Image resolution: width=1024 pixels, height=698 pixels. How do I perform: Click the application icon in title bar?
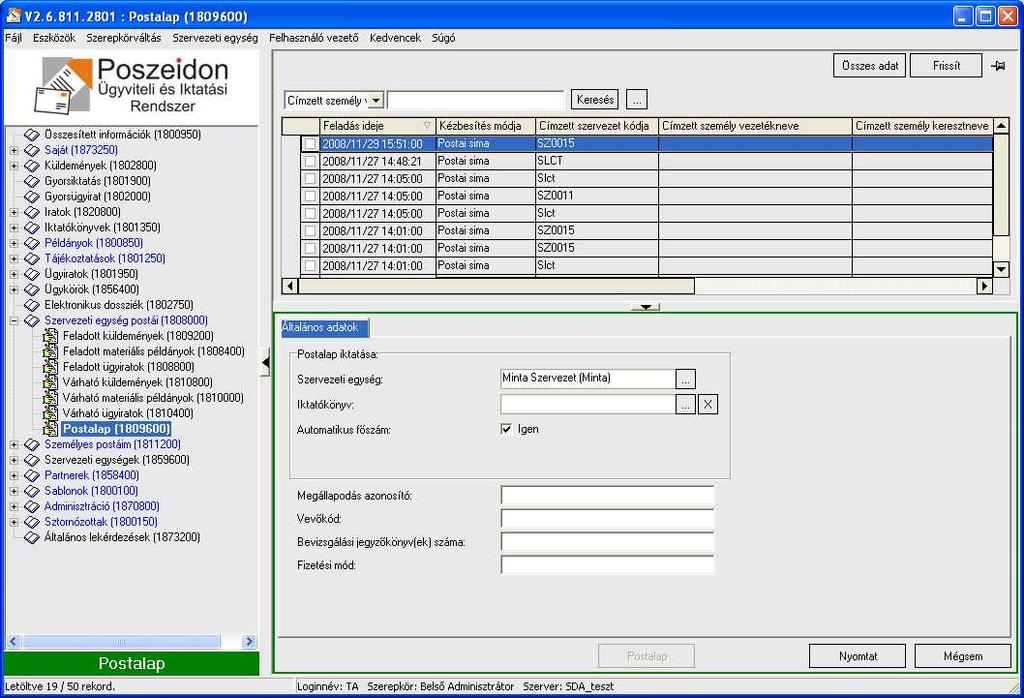pos(13,16)
